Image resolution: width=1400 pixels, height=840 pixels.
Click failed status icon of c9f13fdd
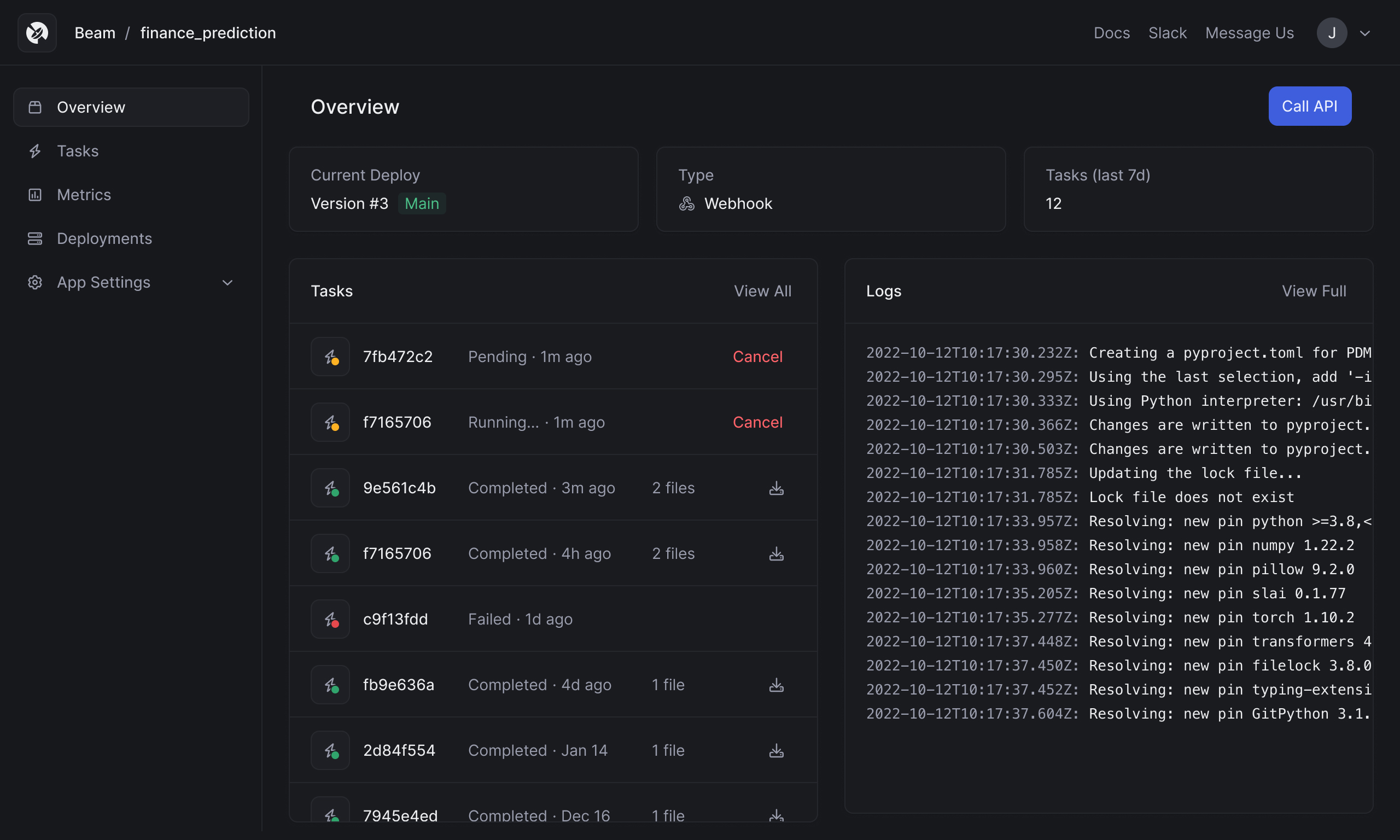(x=330, y=619)
